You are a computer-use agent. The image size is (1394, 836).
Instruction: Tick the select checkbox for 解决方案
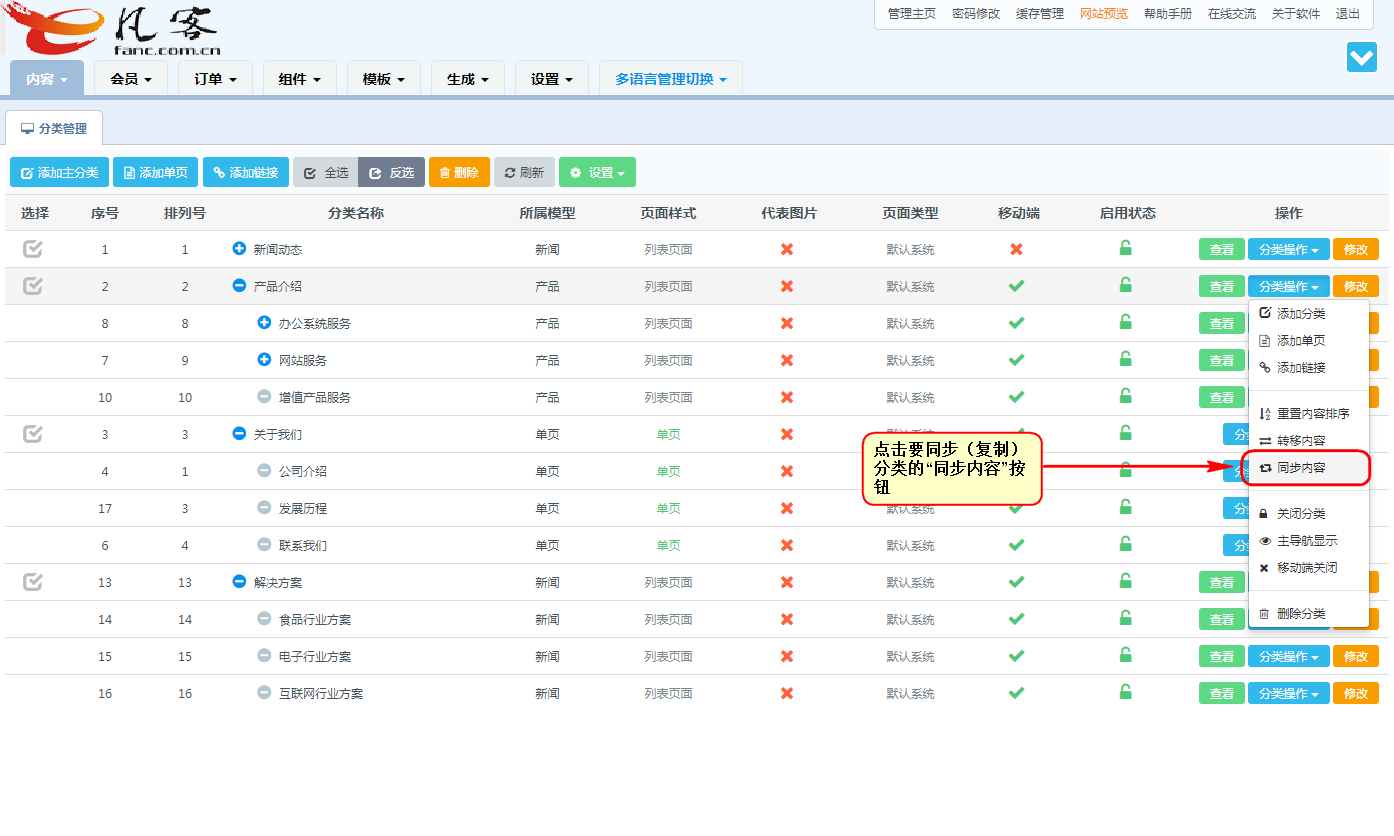pos(33,582)
